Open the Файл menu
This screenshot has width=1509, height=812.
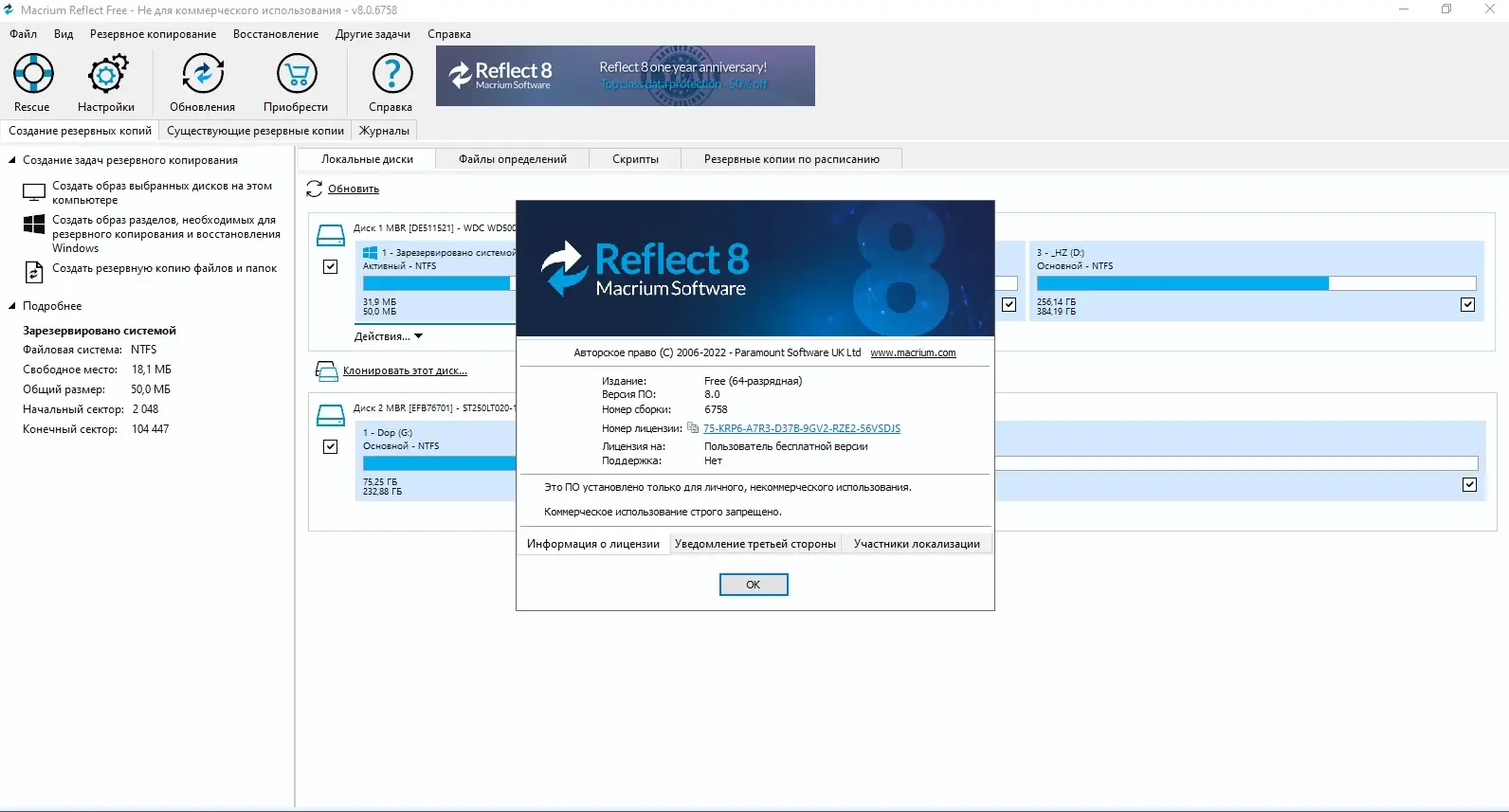click(24, 34)
